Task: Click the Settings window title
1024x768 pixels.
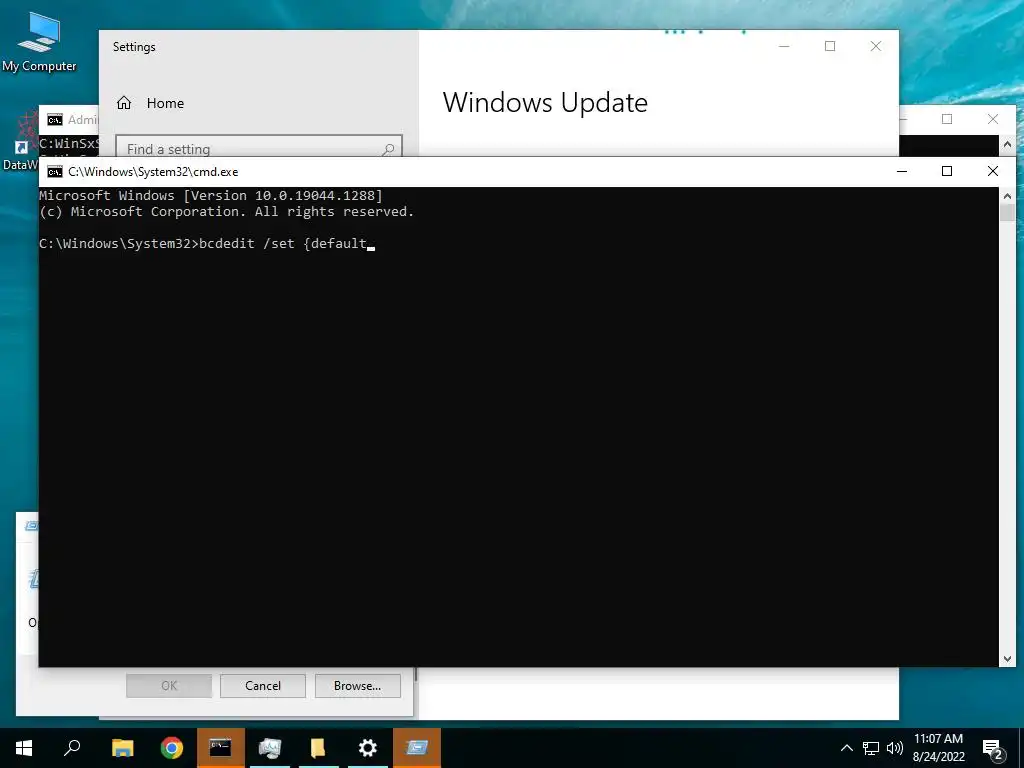Action: pos(134,47)
